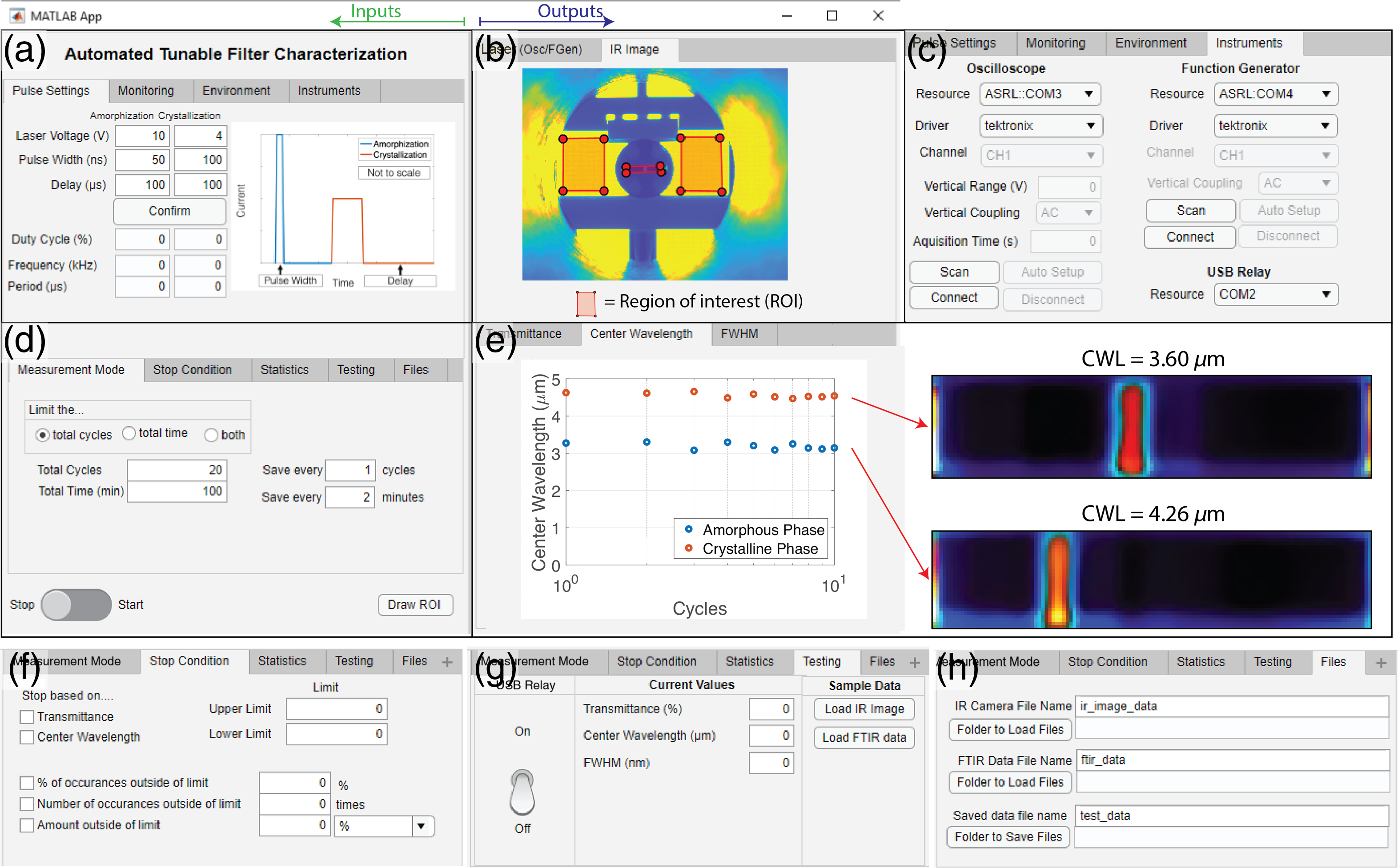Image resolution: width=1398 pixels, height=868 pixels.
Task: Select total cycles radio button
Action: click(x=42, y=435)
